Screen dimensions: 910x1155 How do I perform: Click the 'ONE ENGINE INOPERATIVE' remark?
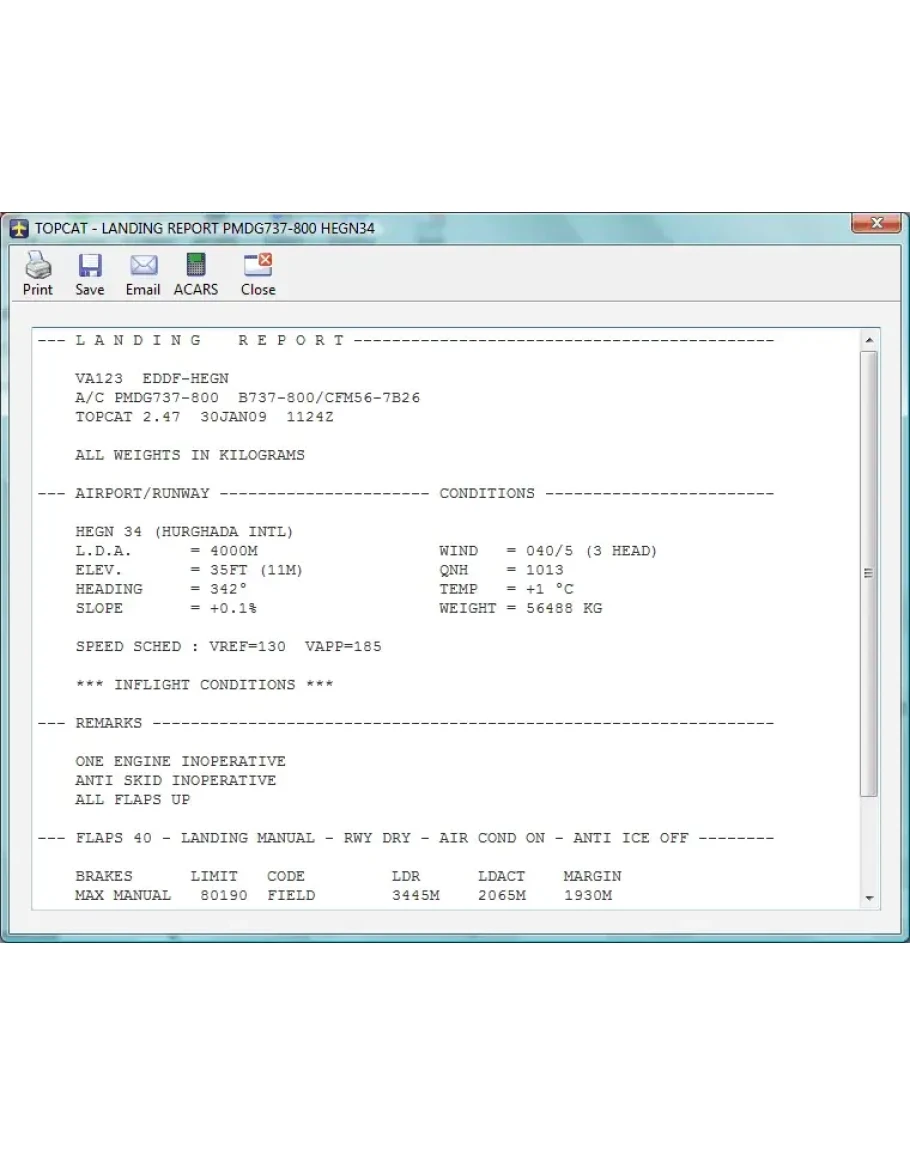[x=180, y=761]
